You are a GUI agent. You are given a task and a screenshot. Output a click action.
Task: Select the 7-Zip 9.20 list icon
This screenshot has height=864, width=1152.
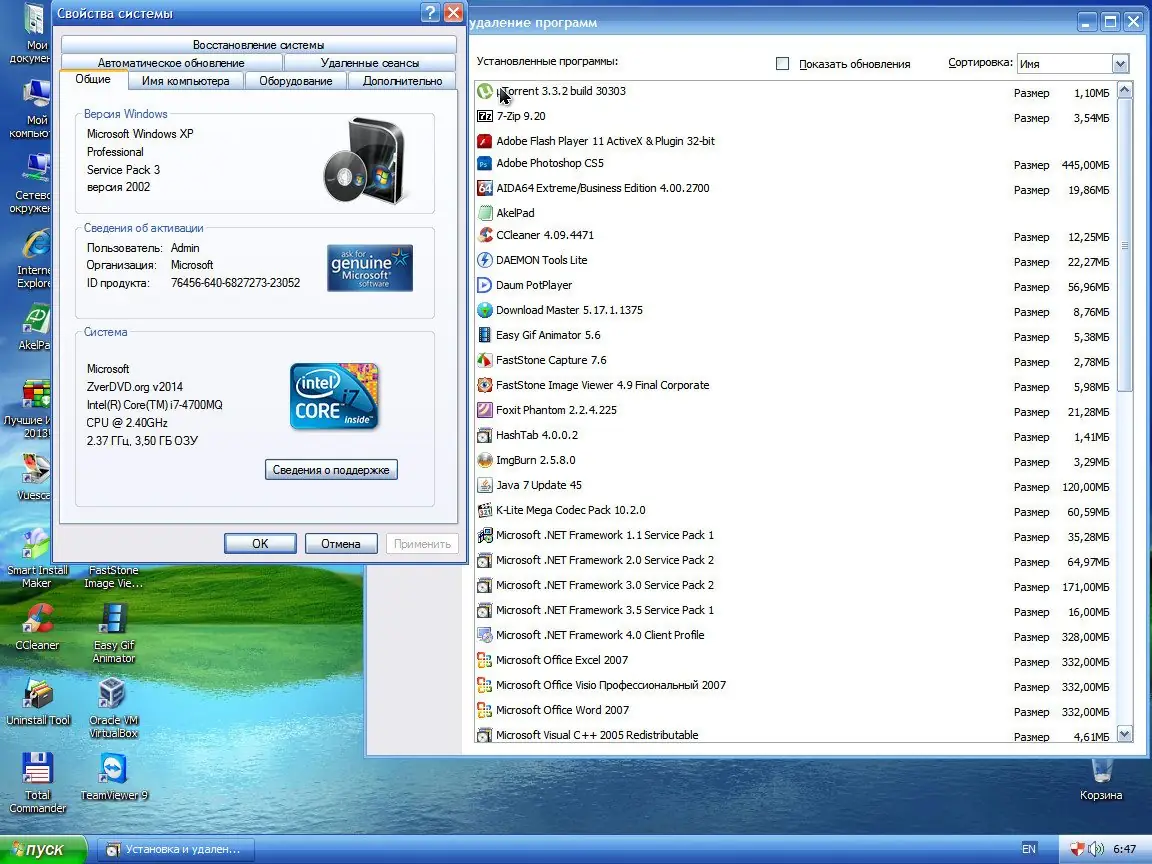(x=484, y=116)
